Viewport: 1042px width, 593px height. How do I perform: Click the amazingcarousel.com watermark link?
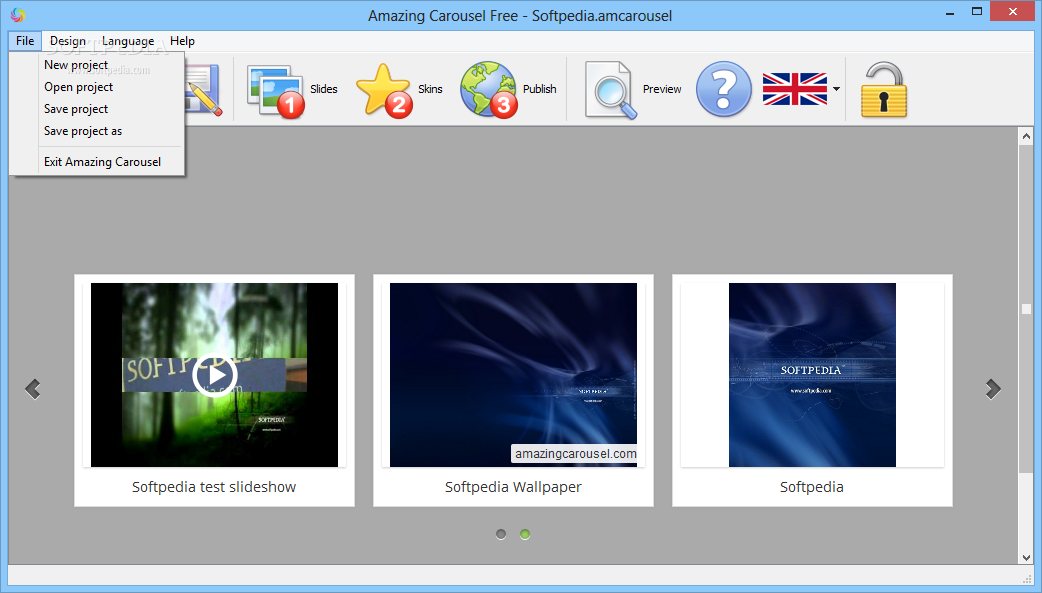[x=575, y=453]
